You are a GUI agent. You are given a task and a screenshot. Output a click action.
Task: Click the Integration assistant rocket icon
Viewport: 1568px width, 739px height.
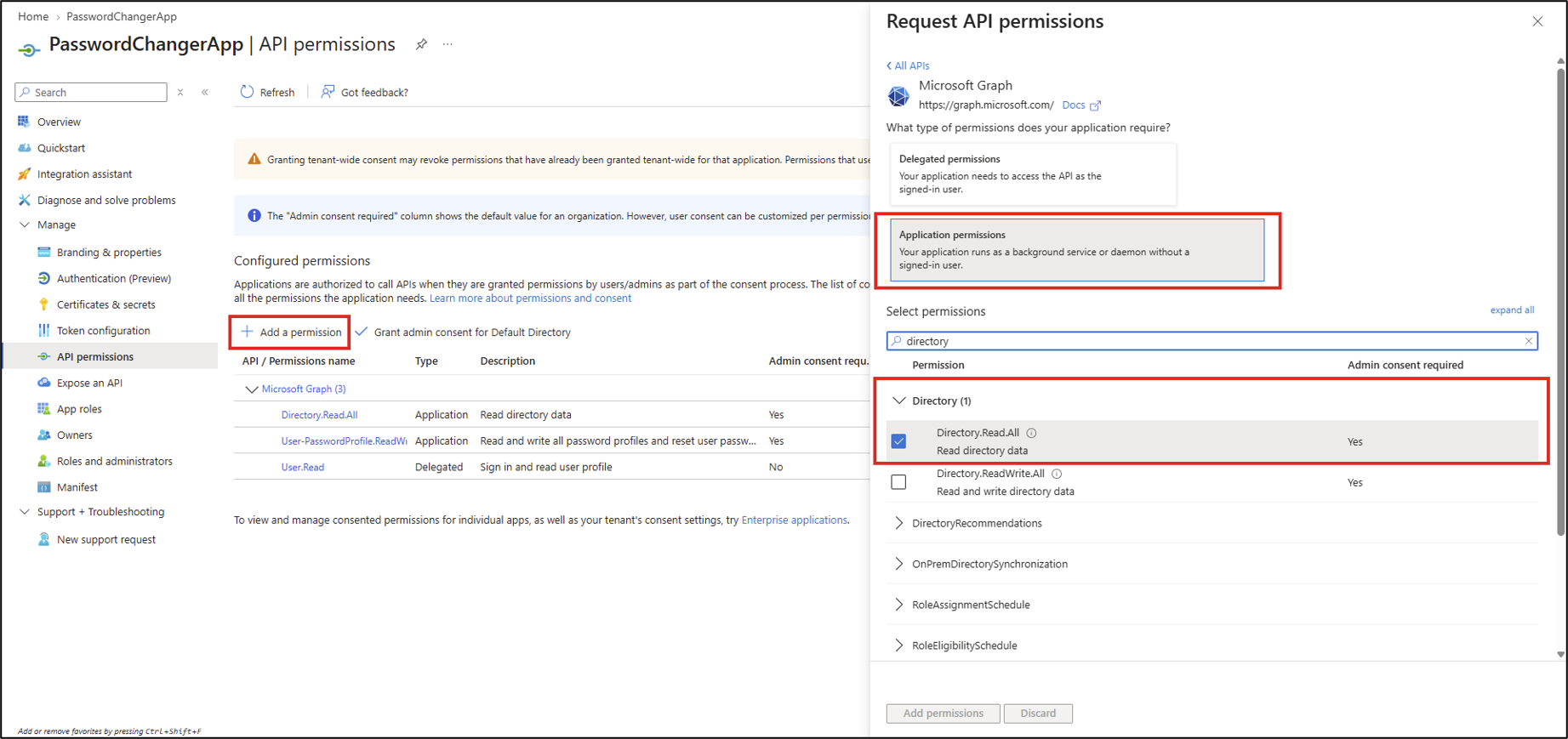tap(24, 174)
